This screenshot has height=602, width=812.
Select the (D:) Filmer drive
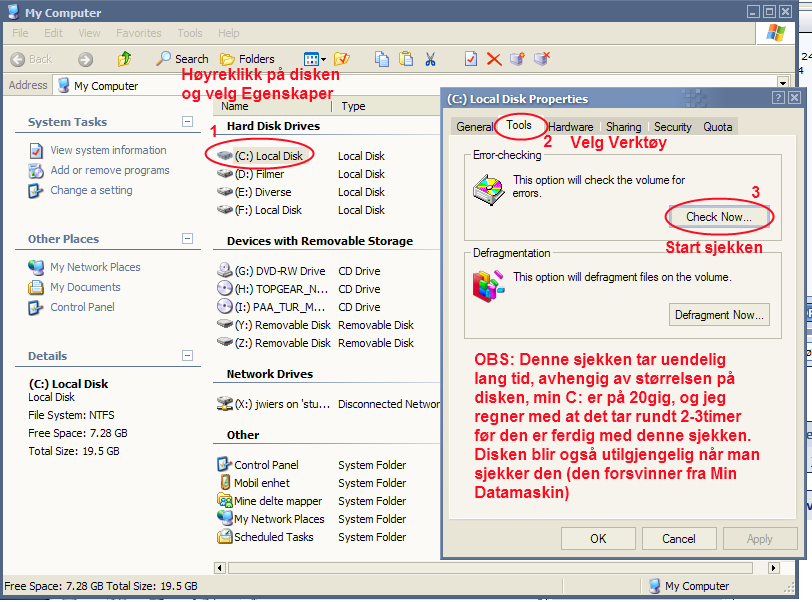point(251,174)
